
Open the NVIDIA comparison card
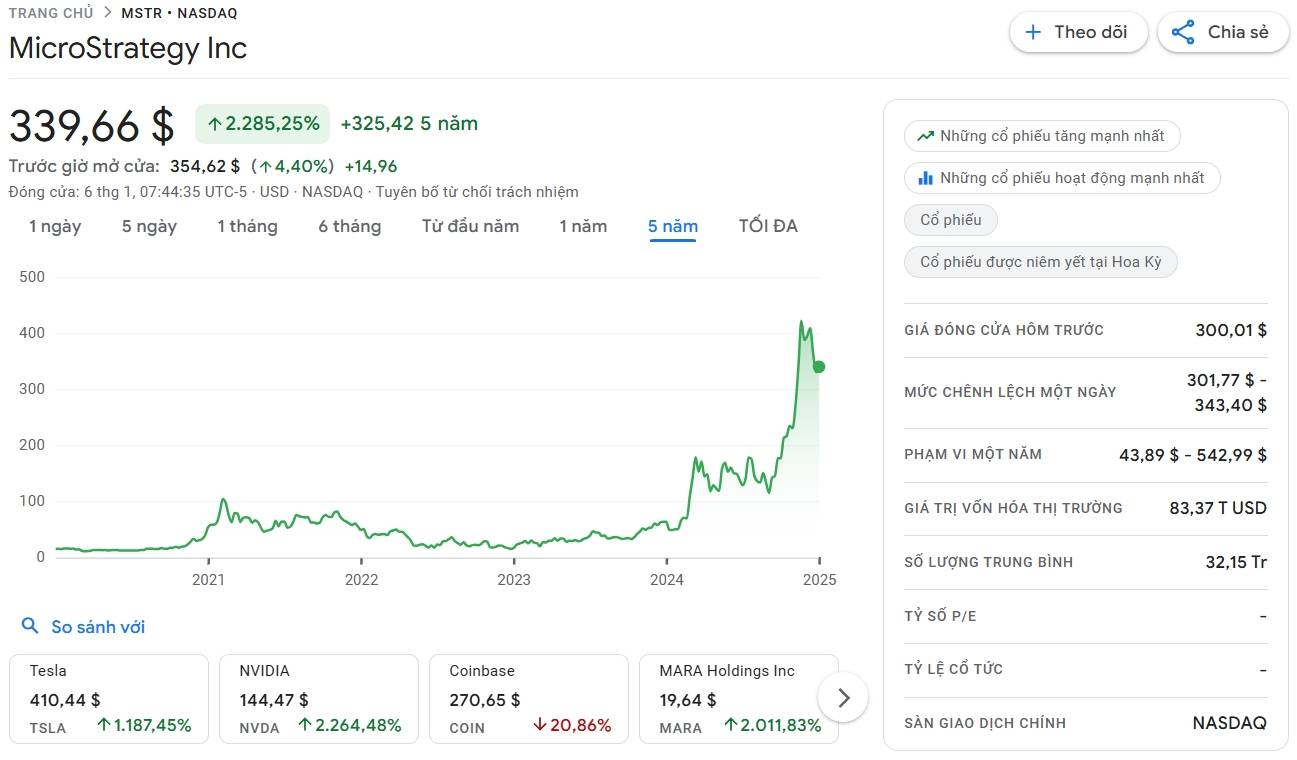[x=319, y=699]
